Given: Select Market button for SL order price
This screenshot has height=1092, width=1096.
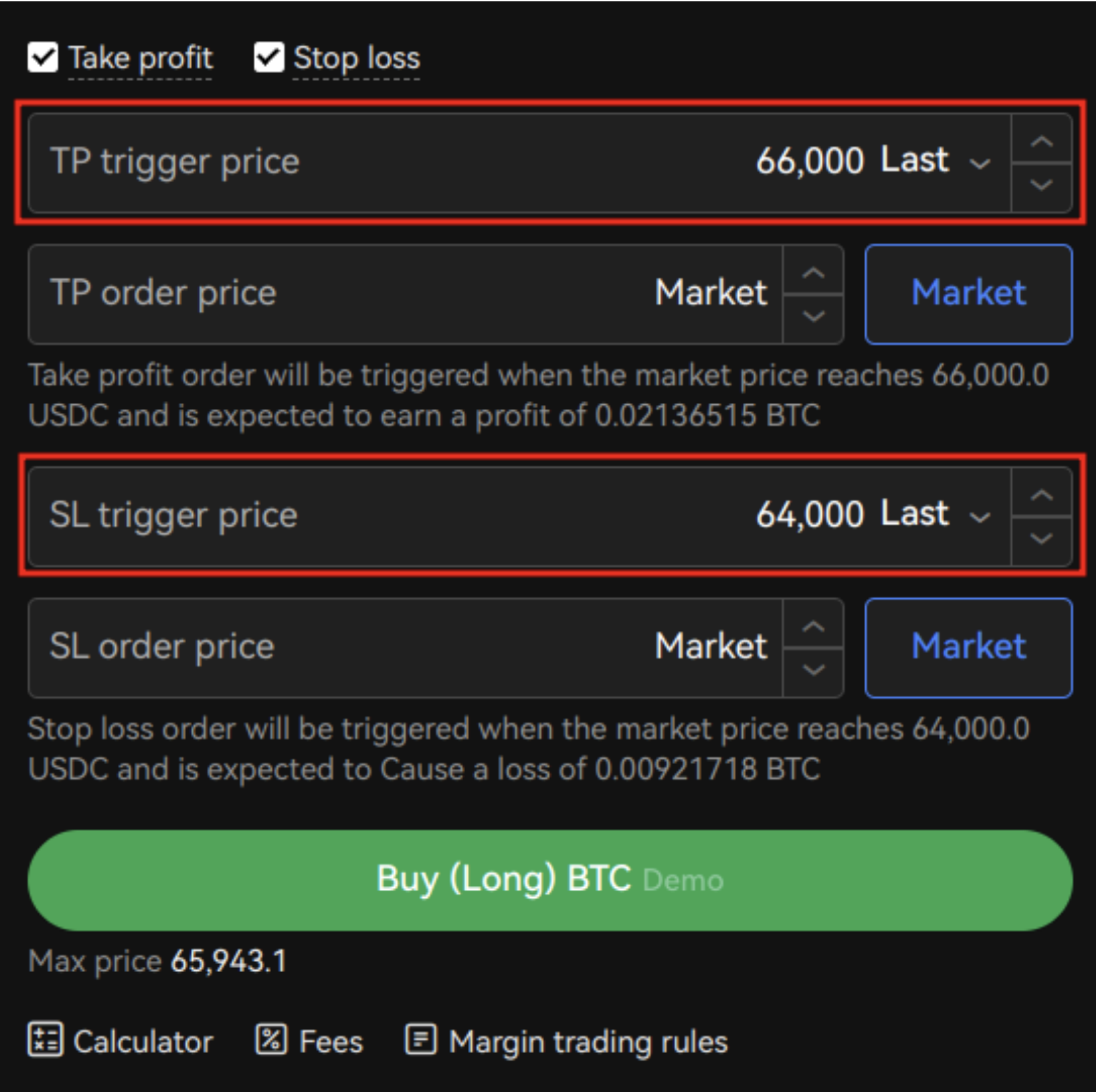Looking at the screenshot, I should (968, 648).
